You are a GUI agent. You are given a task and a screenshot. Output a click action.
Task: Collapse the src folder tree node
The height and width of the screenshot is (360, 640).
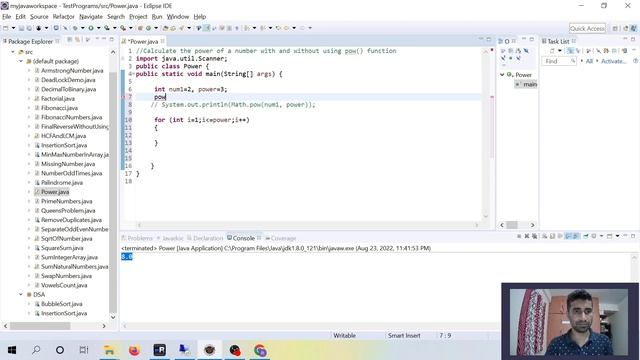(x=13, y=52)
